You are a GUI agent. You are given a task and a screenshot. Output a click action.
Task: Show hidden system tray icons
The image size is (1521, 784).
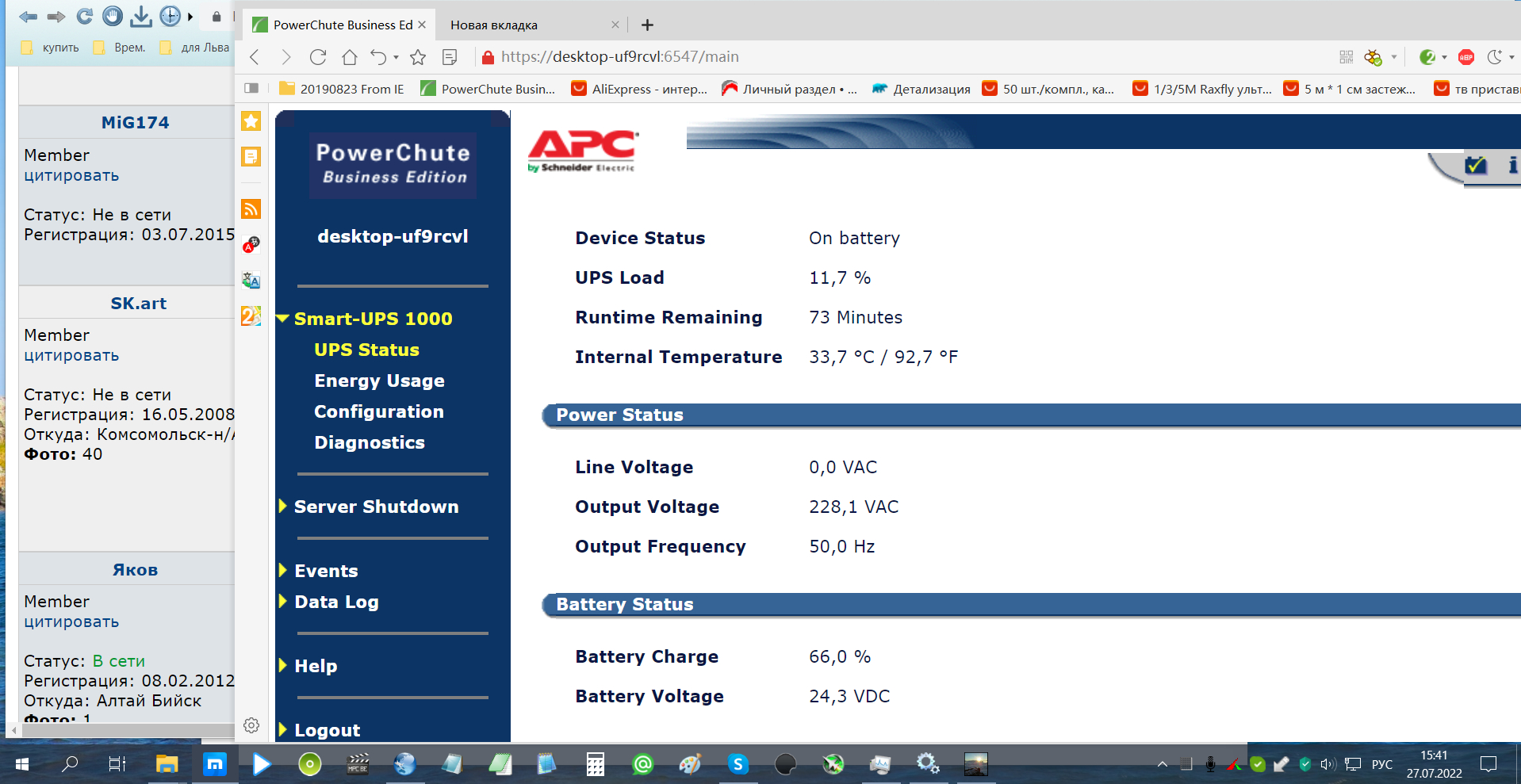1163,764
